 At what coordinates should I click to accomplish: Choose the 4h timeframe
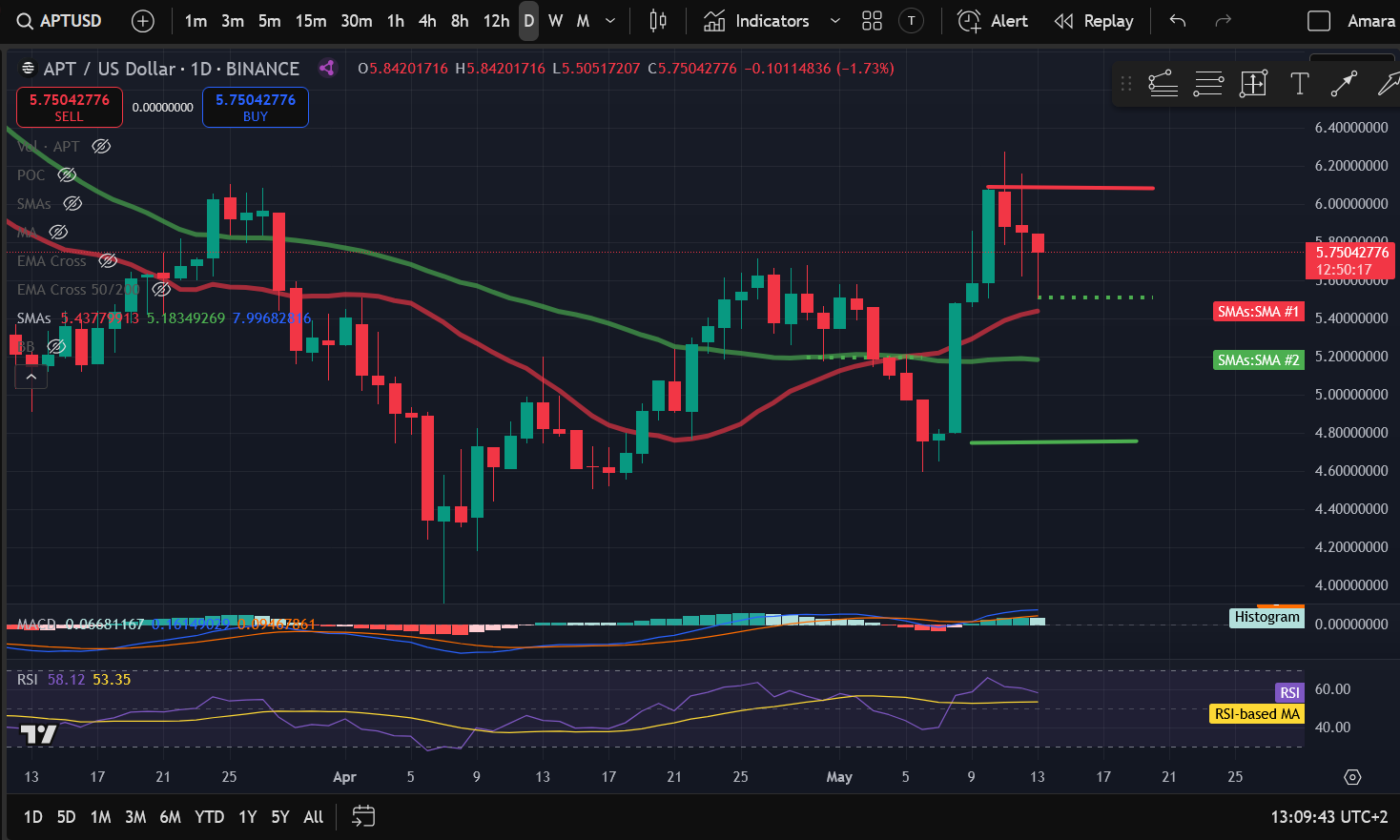(x=427, y=21)
